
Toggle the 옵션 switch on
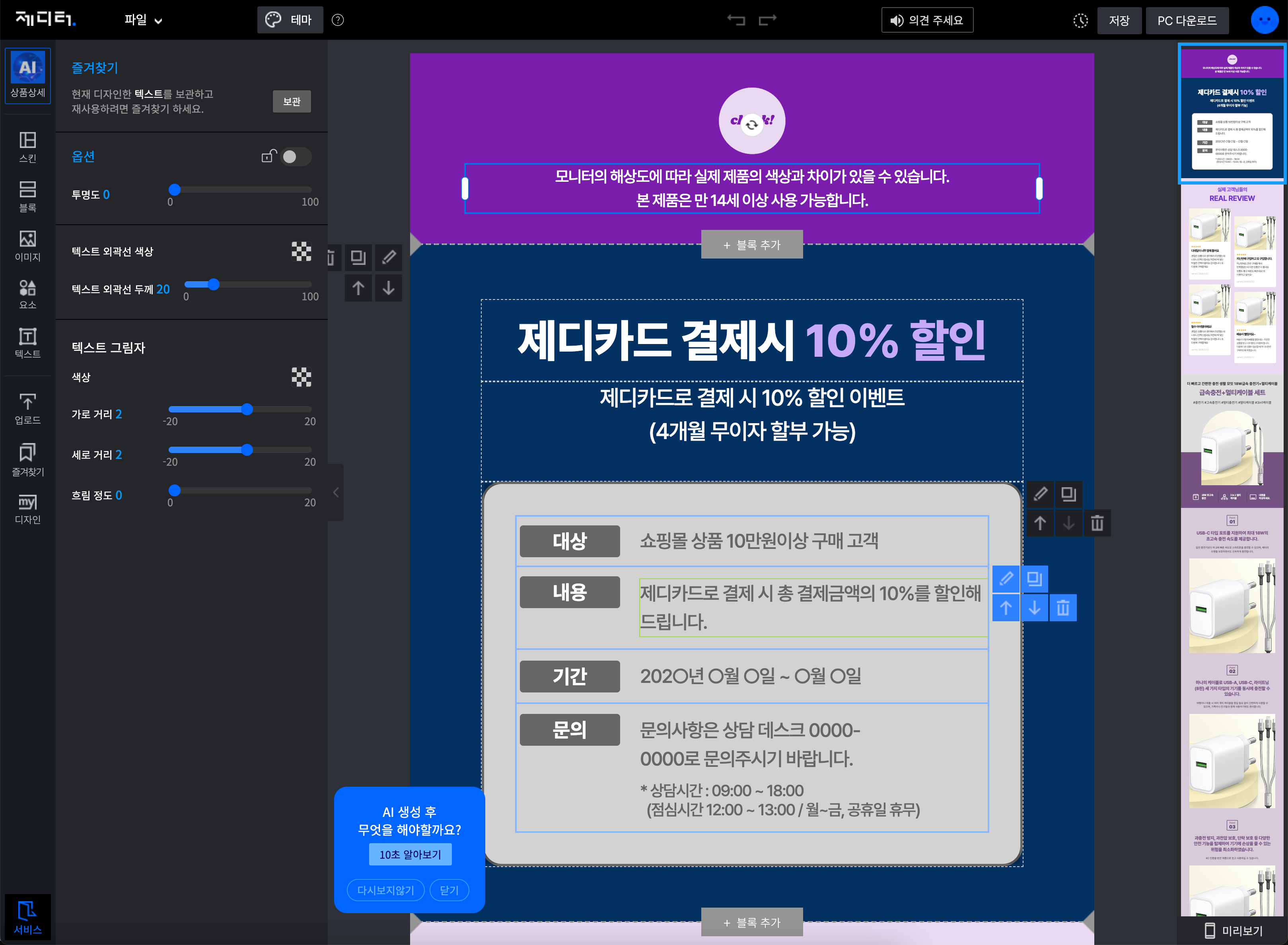point(296,157)
